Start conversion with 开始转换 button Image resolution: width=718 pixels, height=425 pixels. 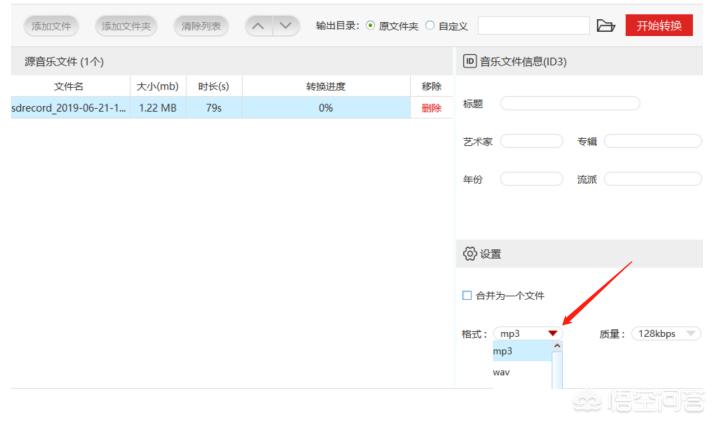click(659, 25)
